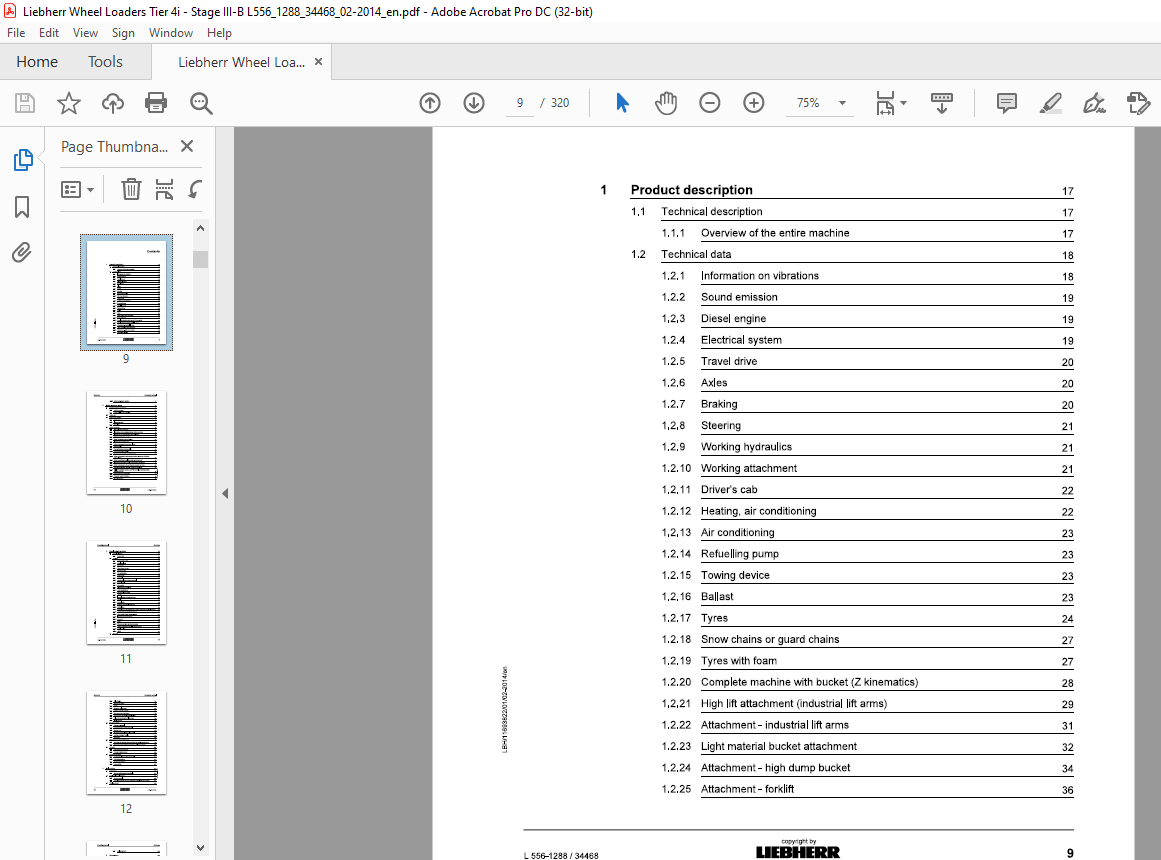
Task: Choose the selection arrow tool
Action: coord(622,103)
